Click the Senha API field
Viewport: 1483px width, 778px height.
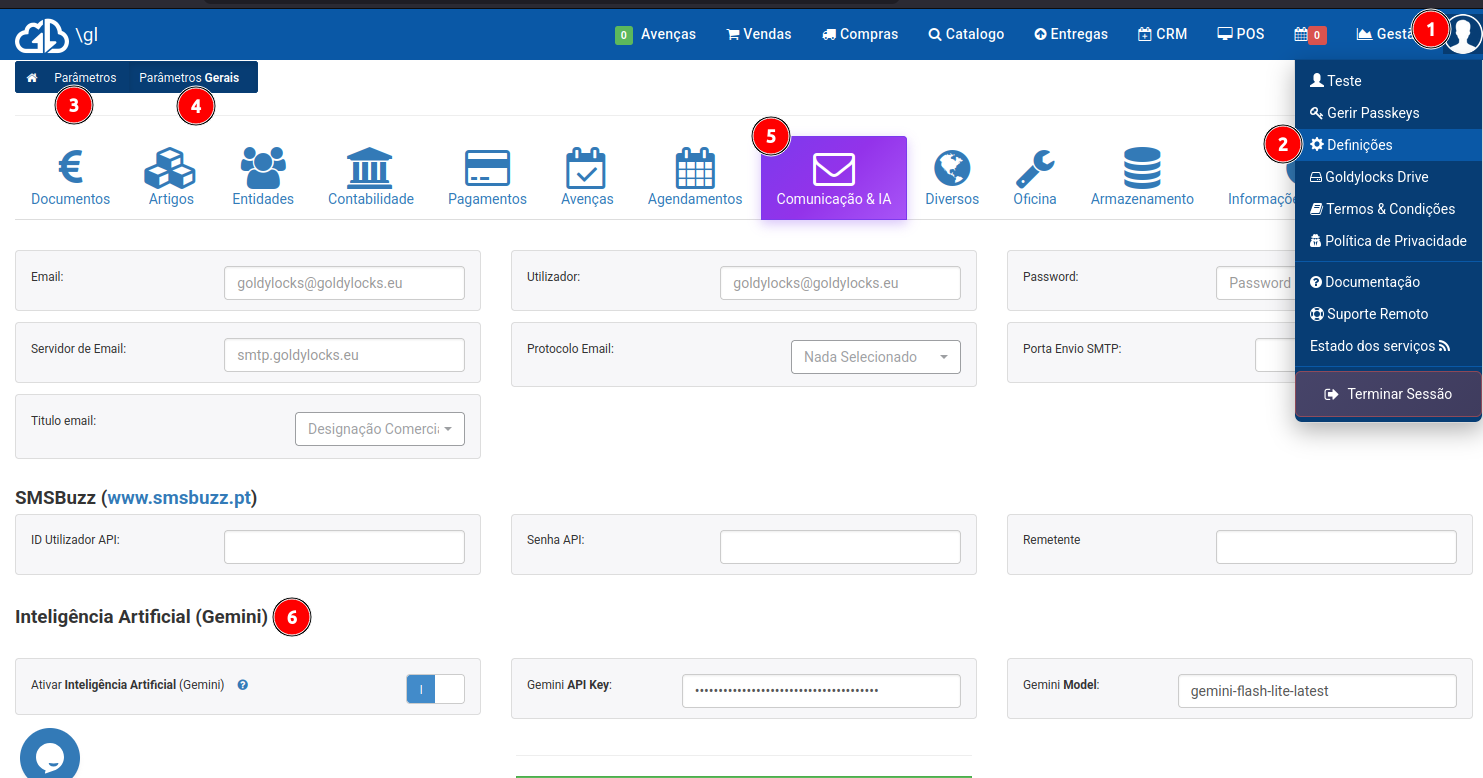tap(840, 547)
